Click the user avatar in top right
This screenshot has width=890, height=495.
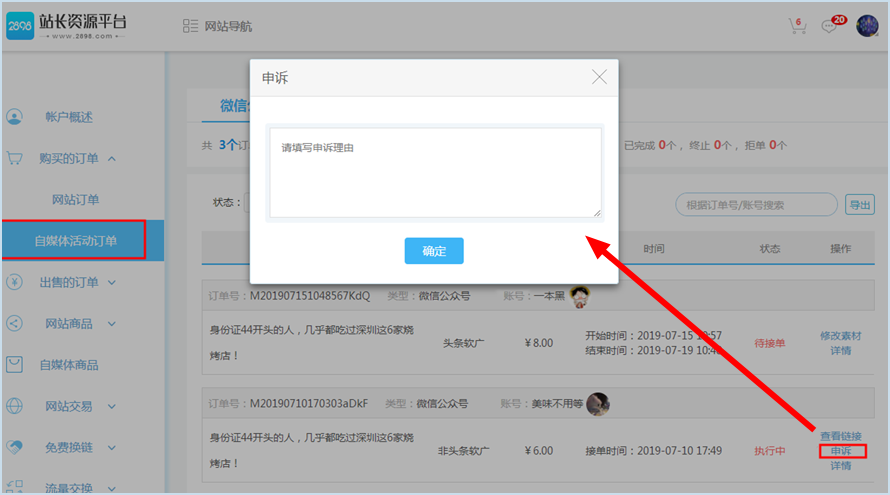click(867, 26)
